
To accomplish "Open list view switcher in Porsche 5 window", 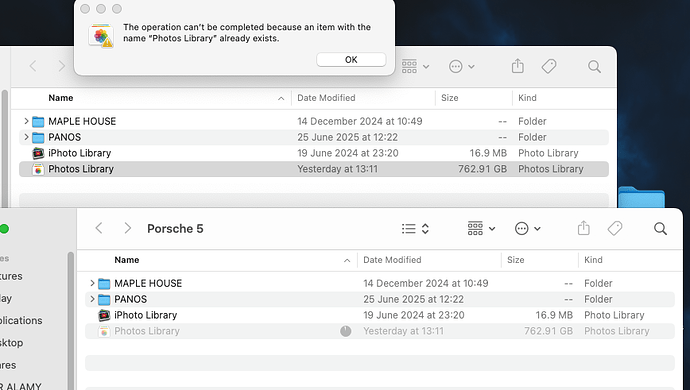I will (415, 228).
